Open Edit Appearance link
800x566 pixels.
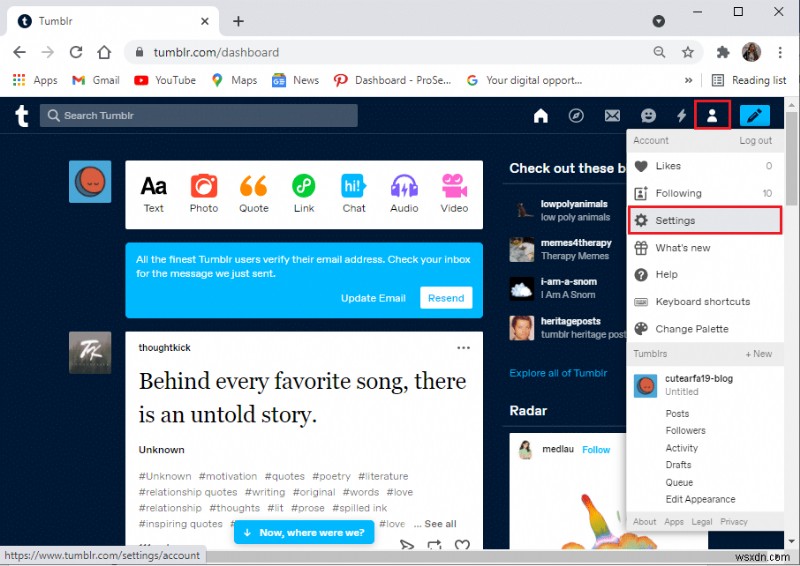[x=700, y=499]
